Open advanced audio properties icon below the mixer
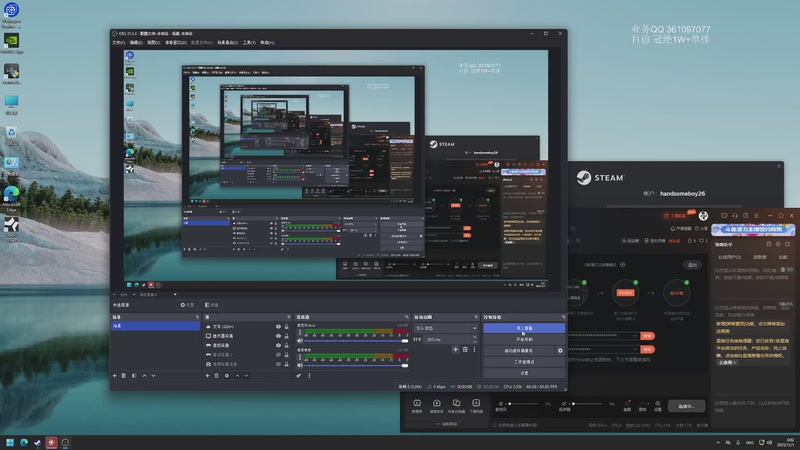800x450 pixels. [x=299, y=376]
